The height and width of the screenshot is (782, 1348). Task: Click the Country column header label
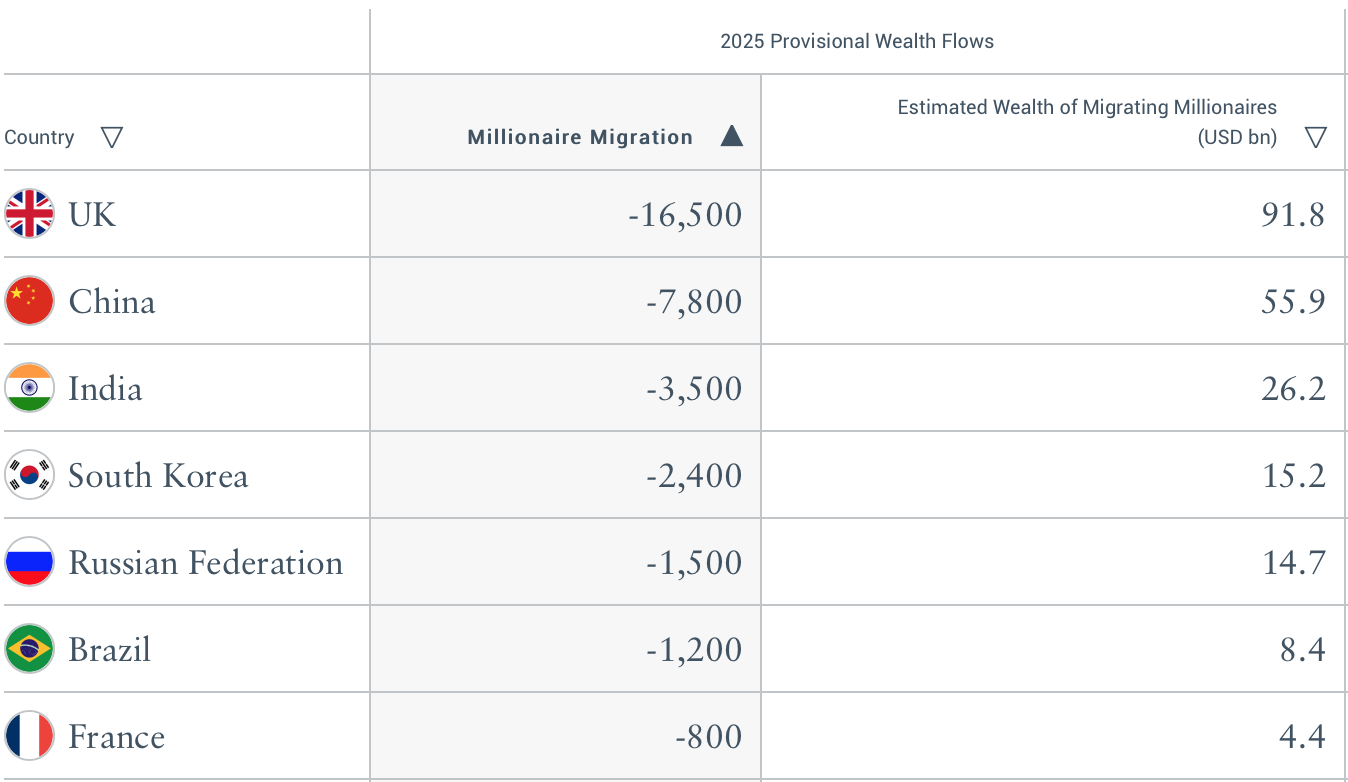39,138
